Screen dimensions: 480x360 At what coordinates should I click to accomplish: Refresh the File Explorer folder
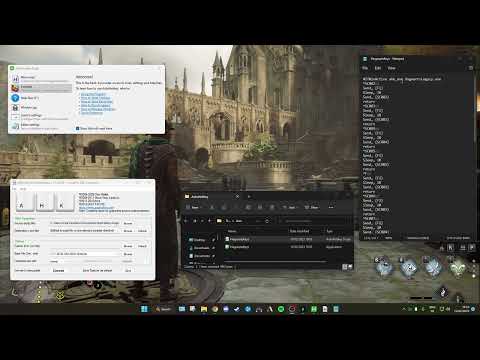pos(267,221)
